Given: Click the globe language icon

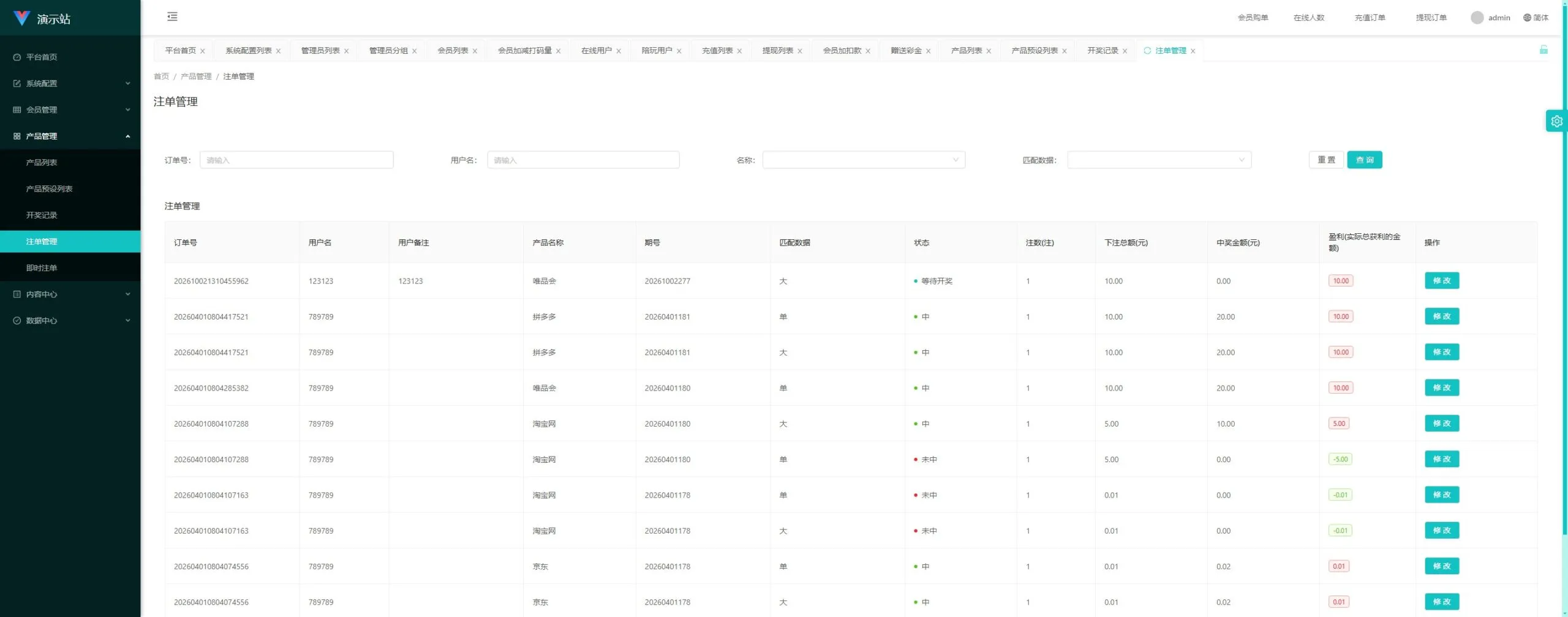Looking at the screenshot, I should (x=1527, y=18).
